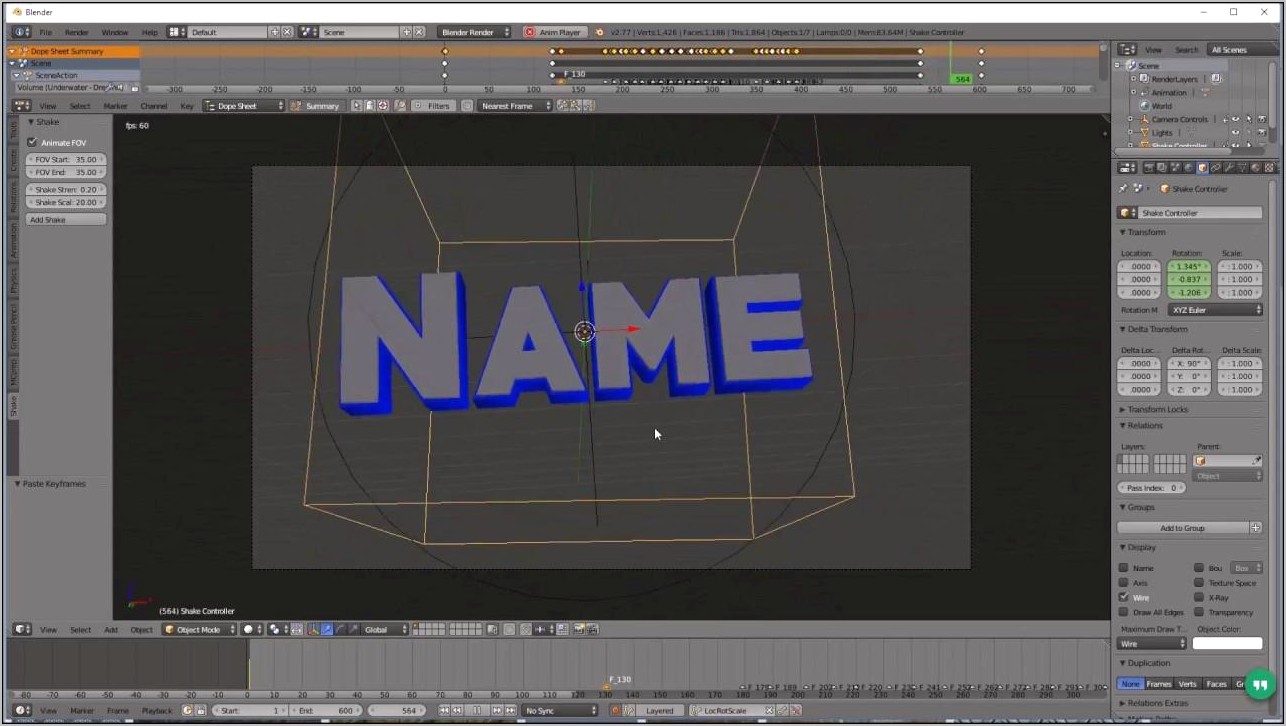
Task: Open the Window menu
Action: tap(115, 32)
